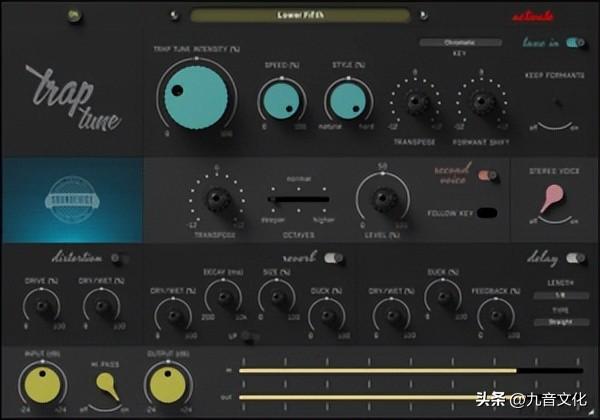Toggle the tune in switch
This screenshot has width=600, height=420.
575,42
